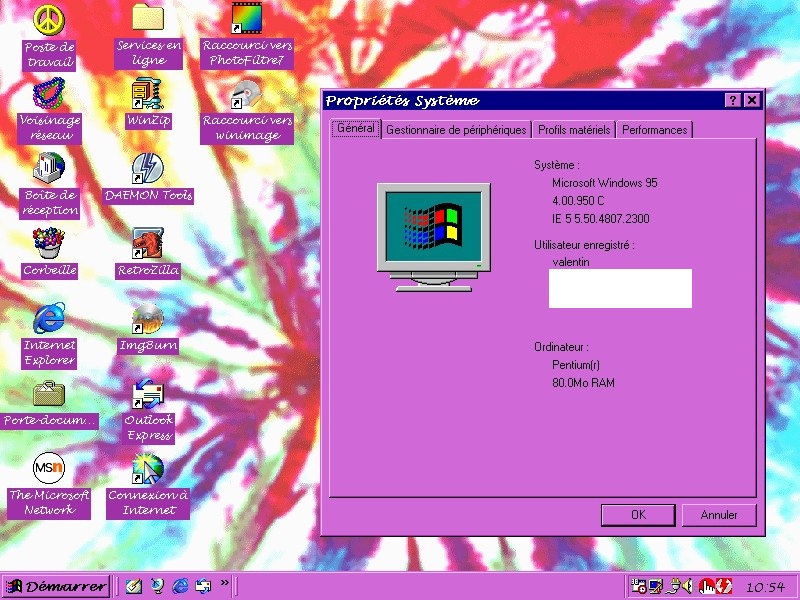Open the WinZip shortcut
The height and width of the screenshot is (600, 800).
[x=148, y=95]
